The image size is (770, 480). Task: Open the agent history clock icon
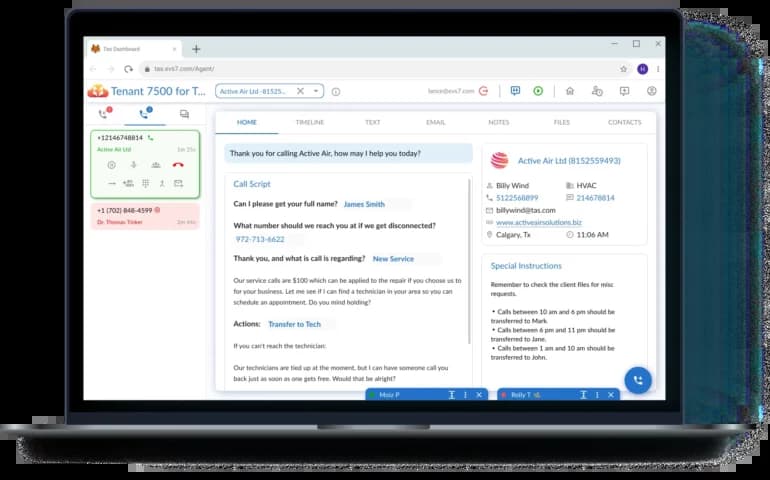coord(597,91)
